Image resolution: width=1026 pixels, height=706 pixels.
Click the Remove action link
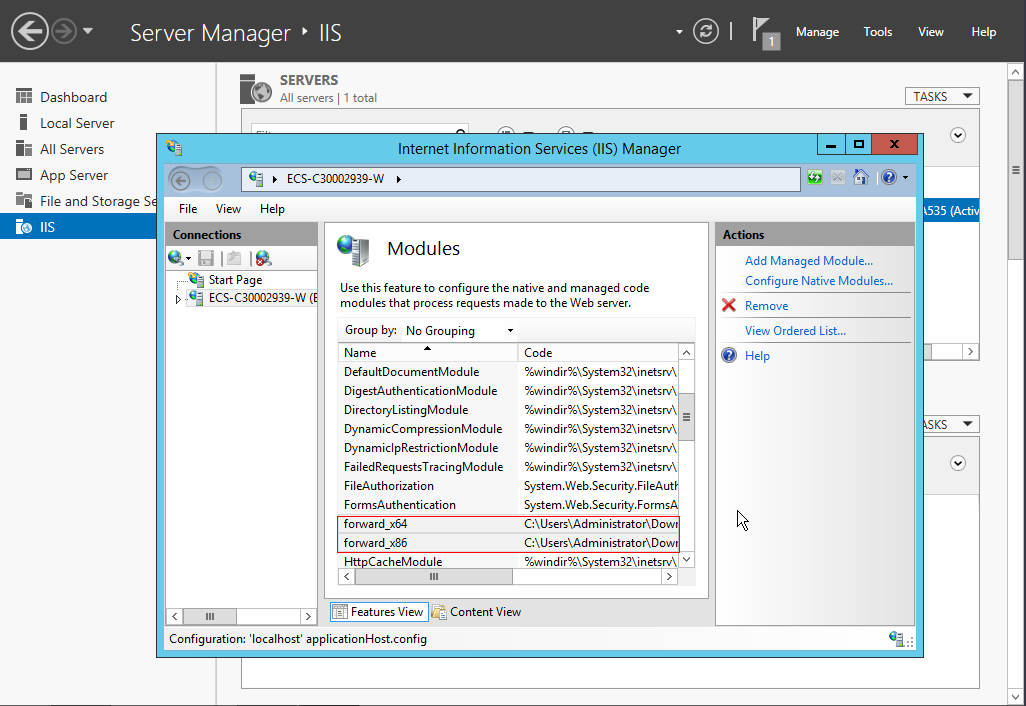pyautogui.click(x=766, y=306)
